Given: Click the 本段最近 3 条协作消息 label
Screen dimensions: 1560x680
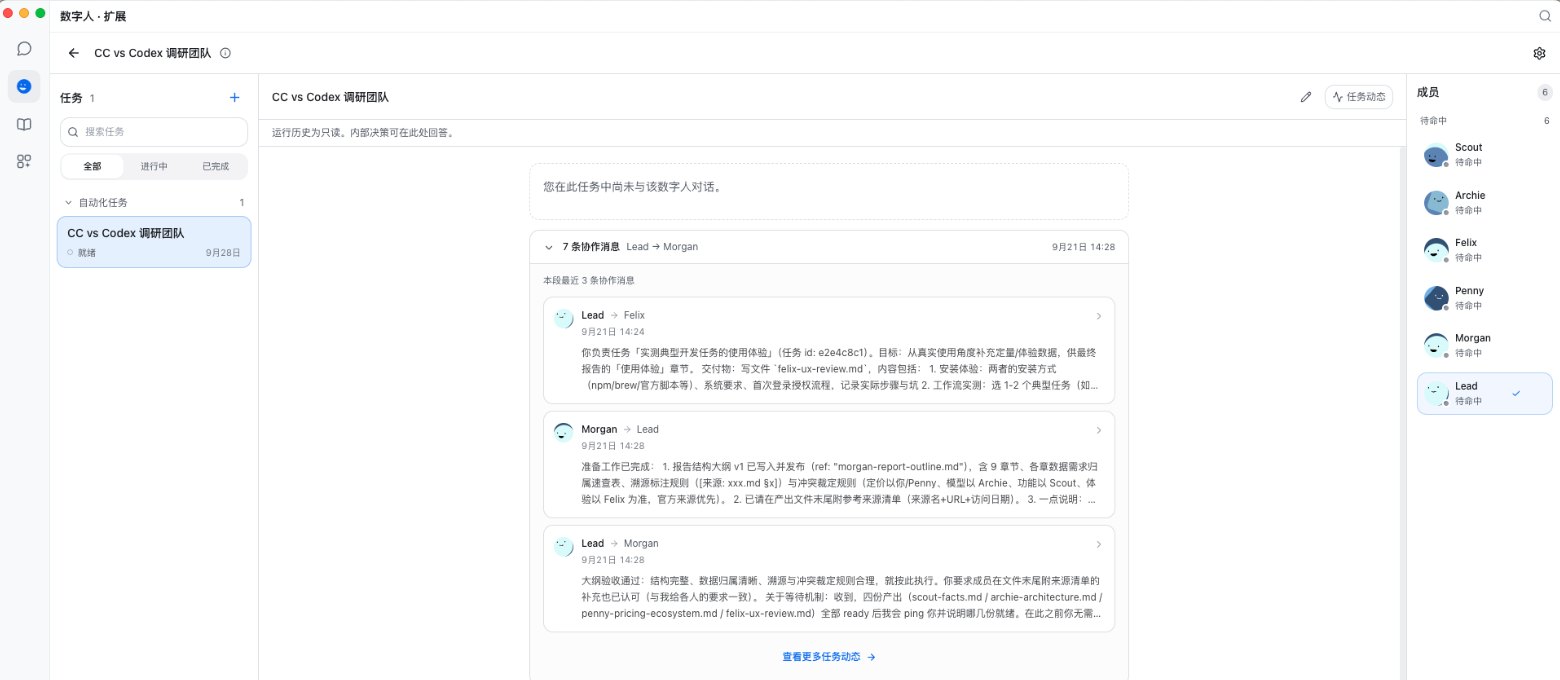Looking at the screenshot, I should 588,280.
